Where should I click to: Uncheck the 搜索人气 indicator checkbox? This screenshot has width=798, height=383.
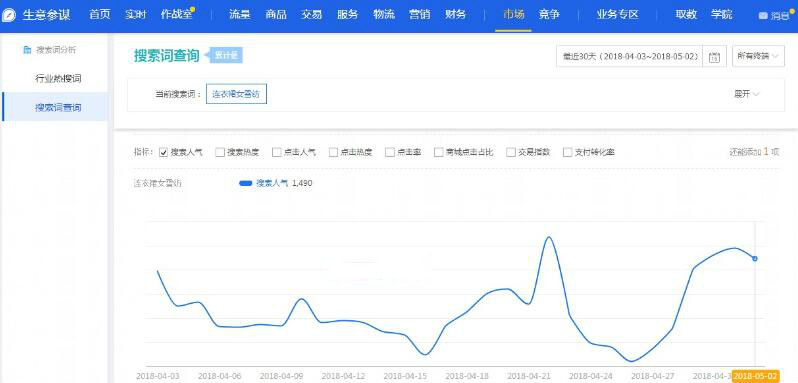pyautogui.click(x=163, y=152)
